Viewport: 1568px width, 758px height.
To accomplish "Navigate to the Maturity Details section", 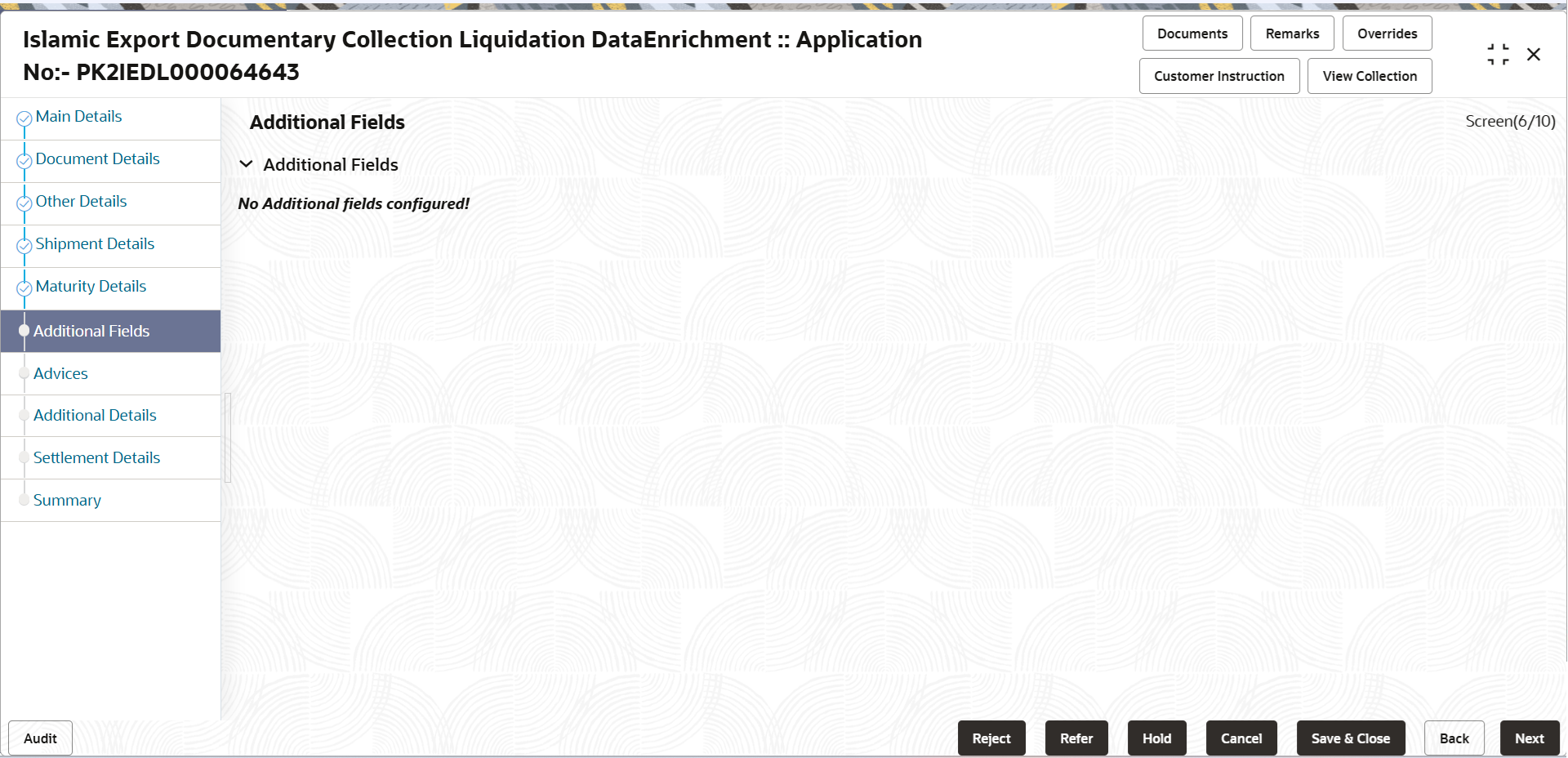I will point(91,286).
